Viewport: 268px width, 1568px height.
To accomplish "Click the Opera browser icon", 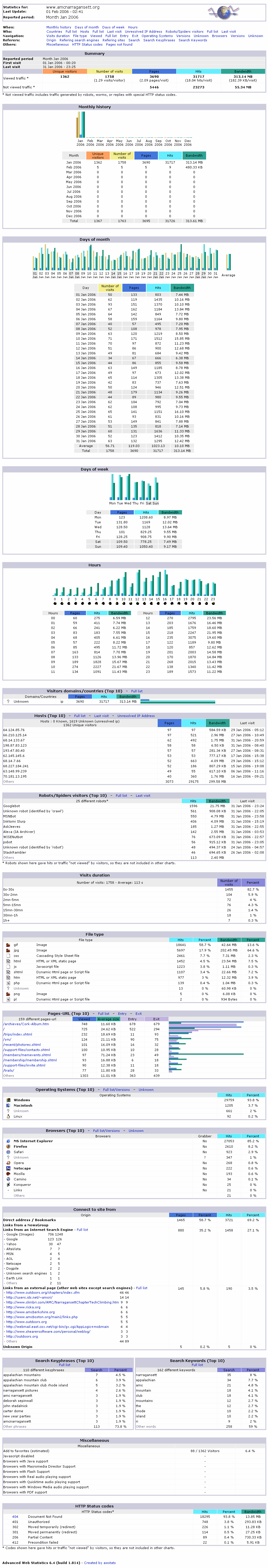I will click(x=8, y=1163).
